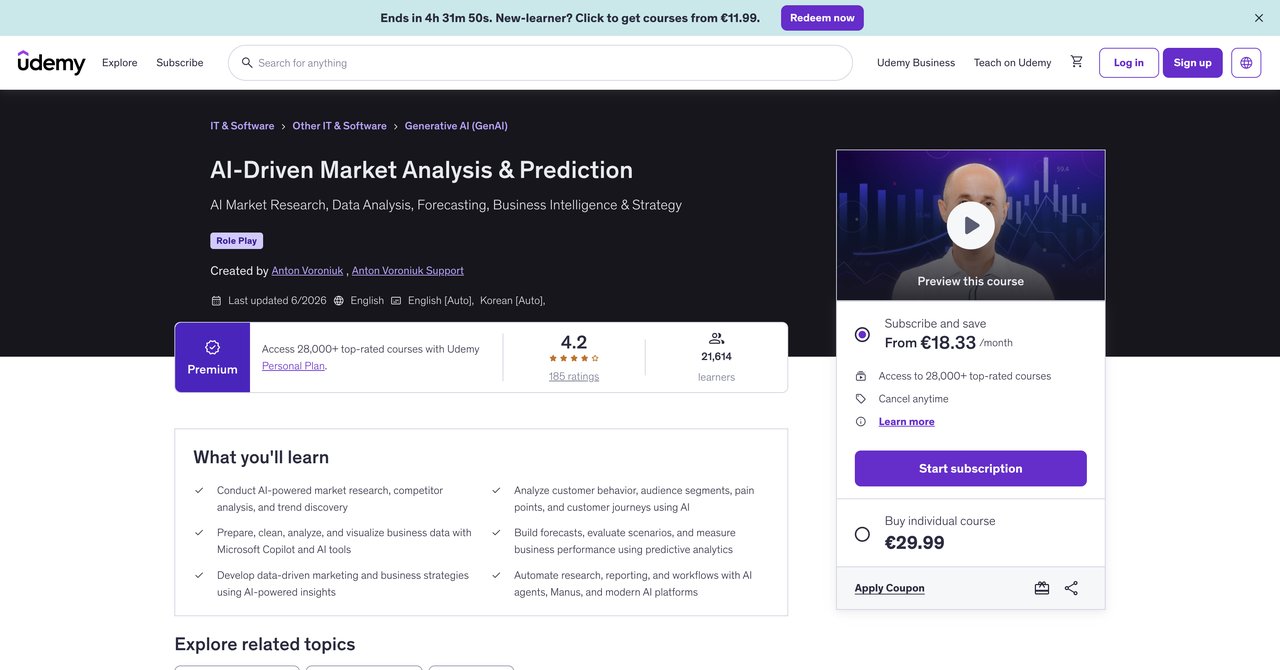Click the IT & Software breadcrumb
Screen dimensions: 1280x670
pyautogui.click(x=242, y=126)
